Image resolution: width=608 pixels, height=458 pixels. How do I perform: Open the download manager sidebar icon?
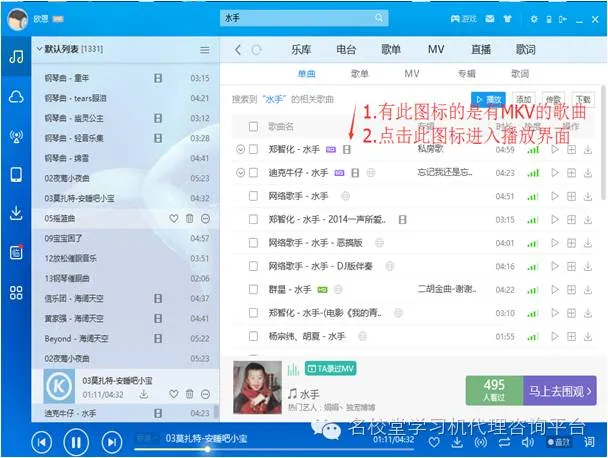pos(16,213)
